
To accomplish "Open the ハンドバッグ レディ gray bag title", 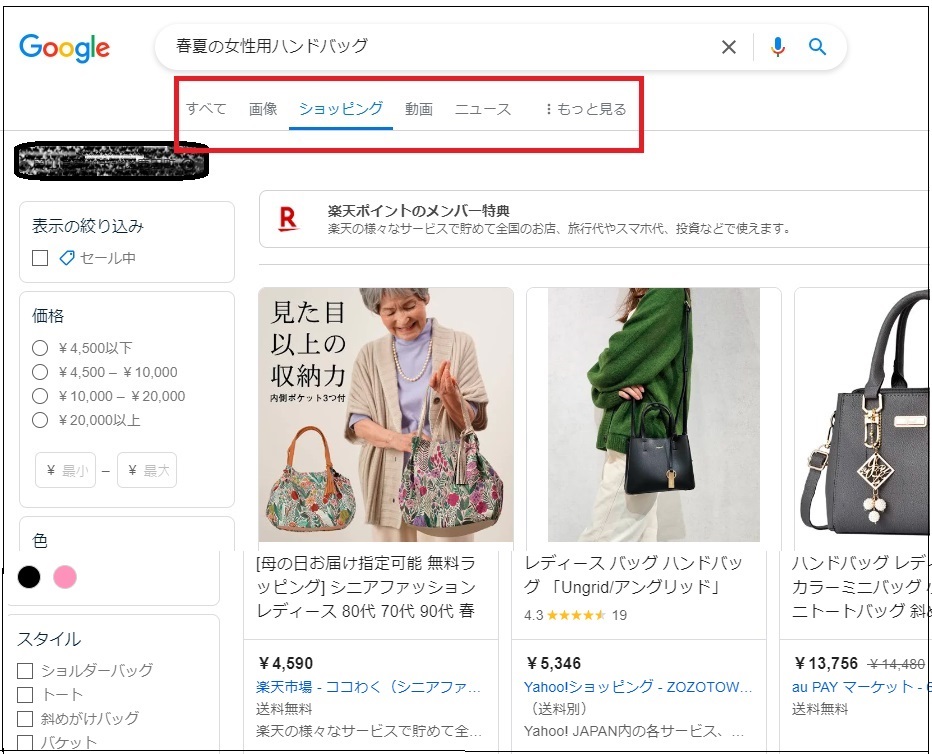I will 861,587.
